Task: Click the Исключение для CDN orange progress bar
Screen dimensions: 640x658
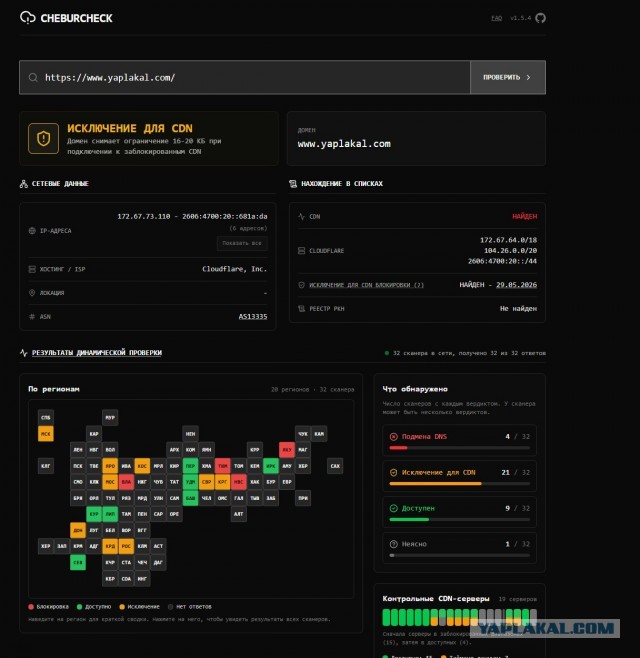Action: (x=460, y=483)
